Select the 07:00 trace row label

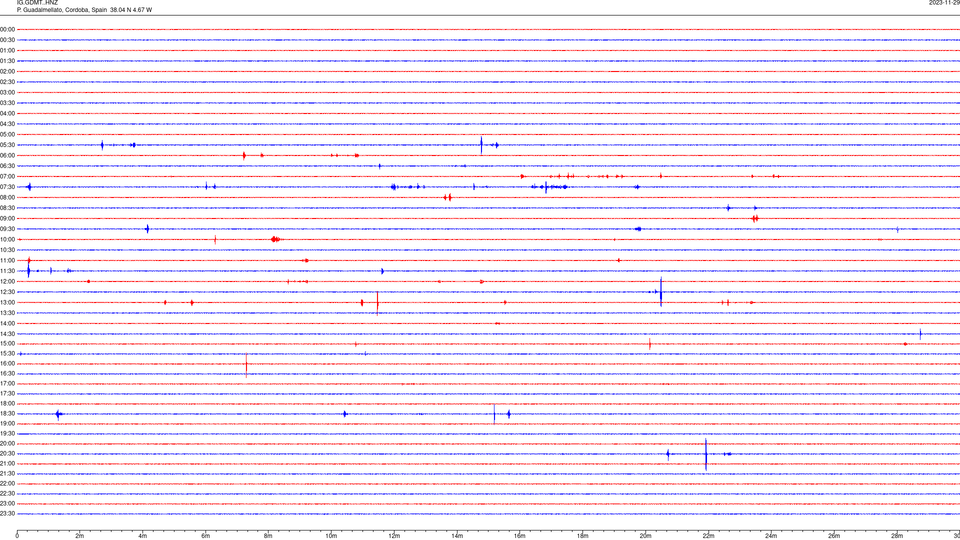click(x=7, y=176)
